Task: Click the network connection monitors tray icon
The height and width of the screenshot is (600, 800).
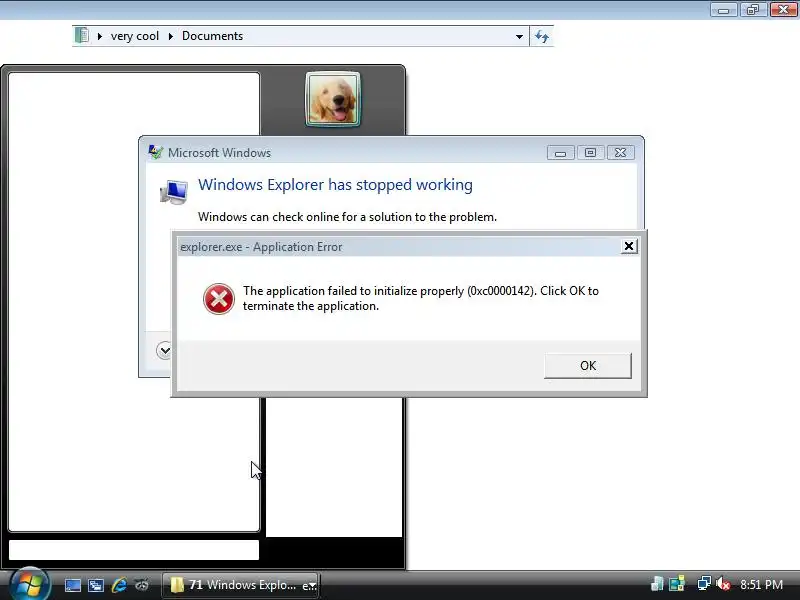Action: (x=704, y=584)
